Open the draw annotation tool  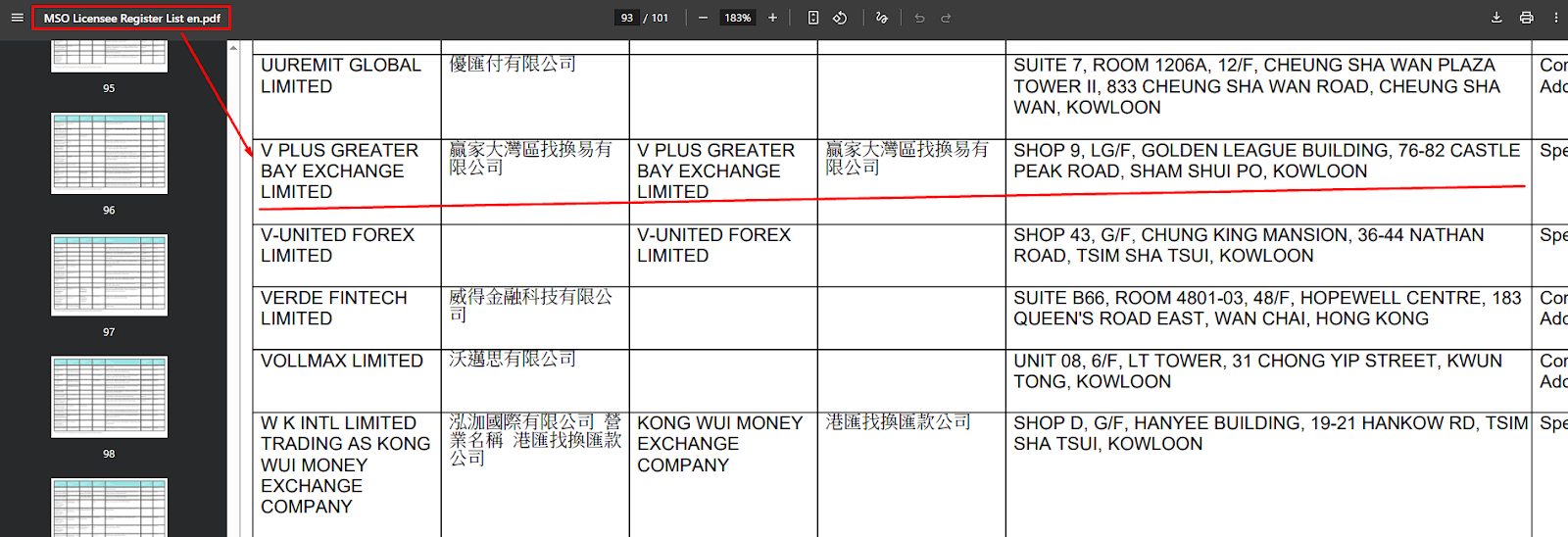click(881, 18)
